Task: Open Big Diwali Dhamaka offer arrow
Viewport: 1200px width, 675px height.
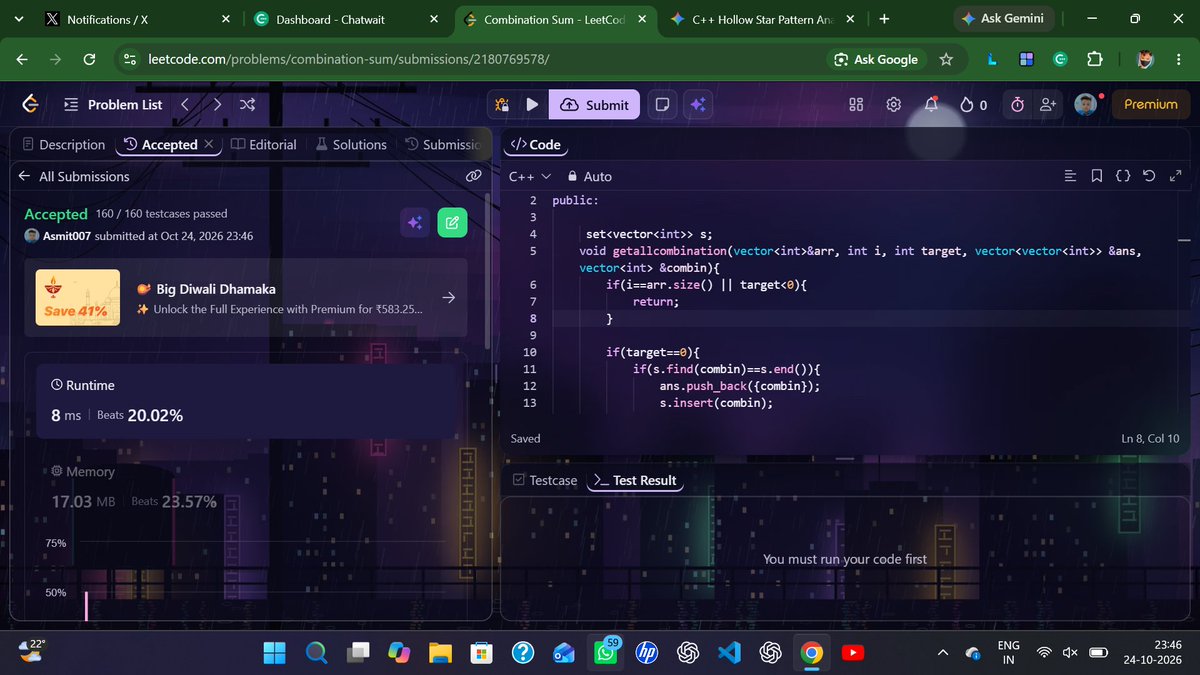Action: coord(449,297)
